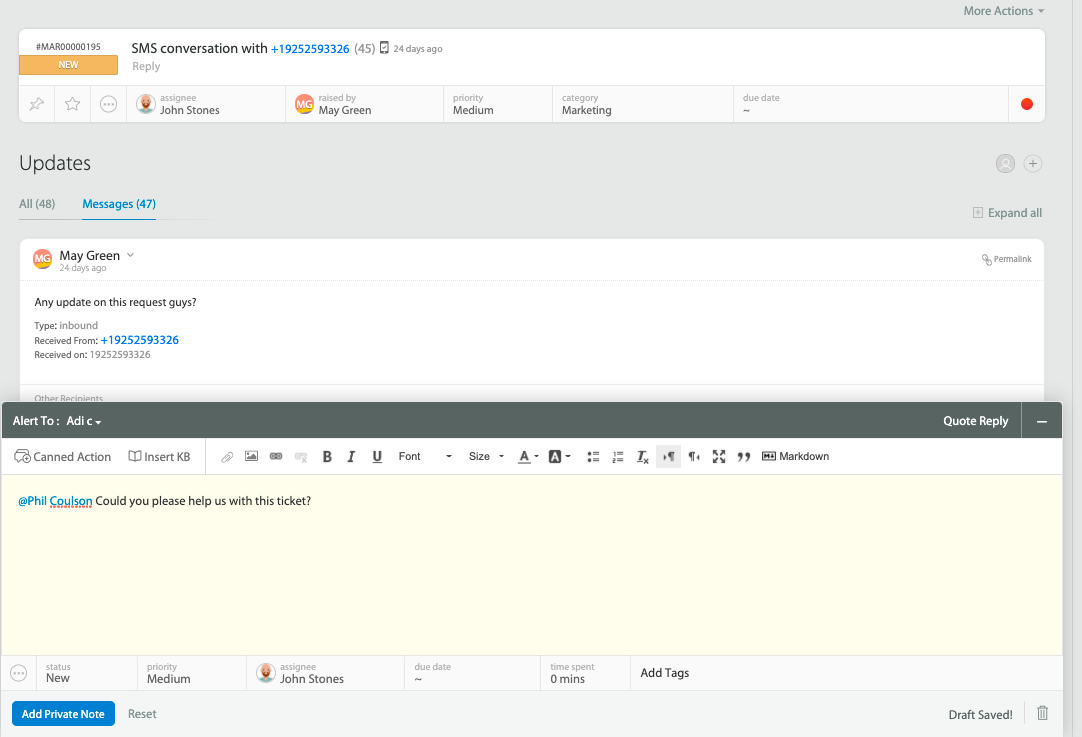The width and height of the screenshot is (1082, 737).
Task: Expand the editor to fullscreen
Action: pos(719,456)
